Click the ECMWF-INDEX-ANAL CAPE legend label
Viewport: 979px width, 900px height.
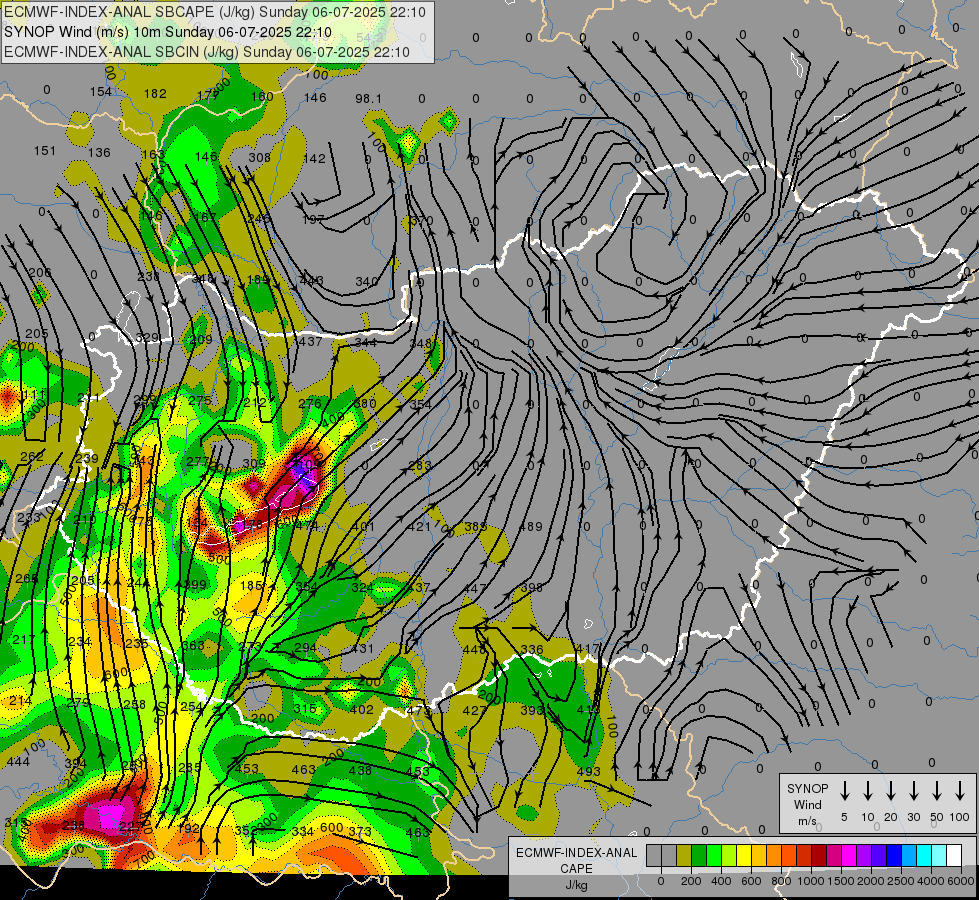(x=576, y=860)
